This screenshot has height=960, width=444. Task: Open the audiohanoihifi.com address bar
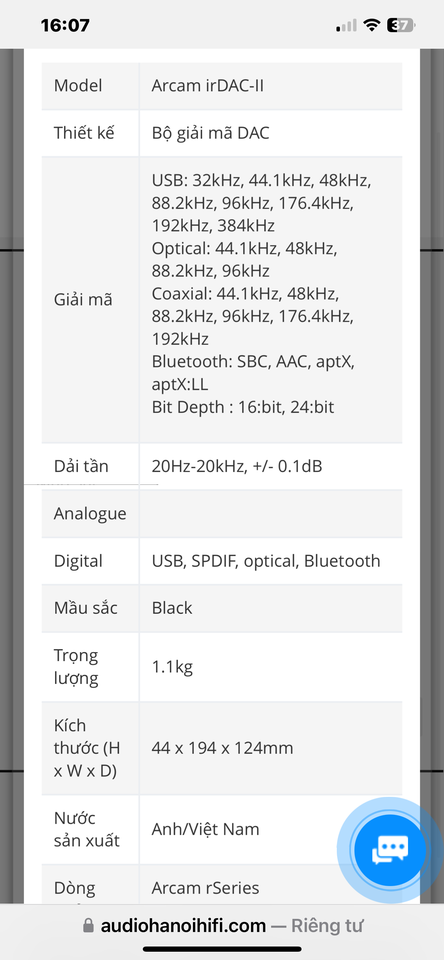point(222,925)
